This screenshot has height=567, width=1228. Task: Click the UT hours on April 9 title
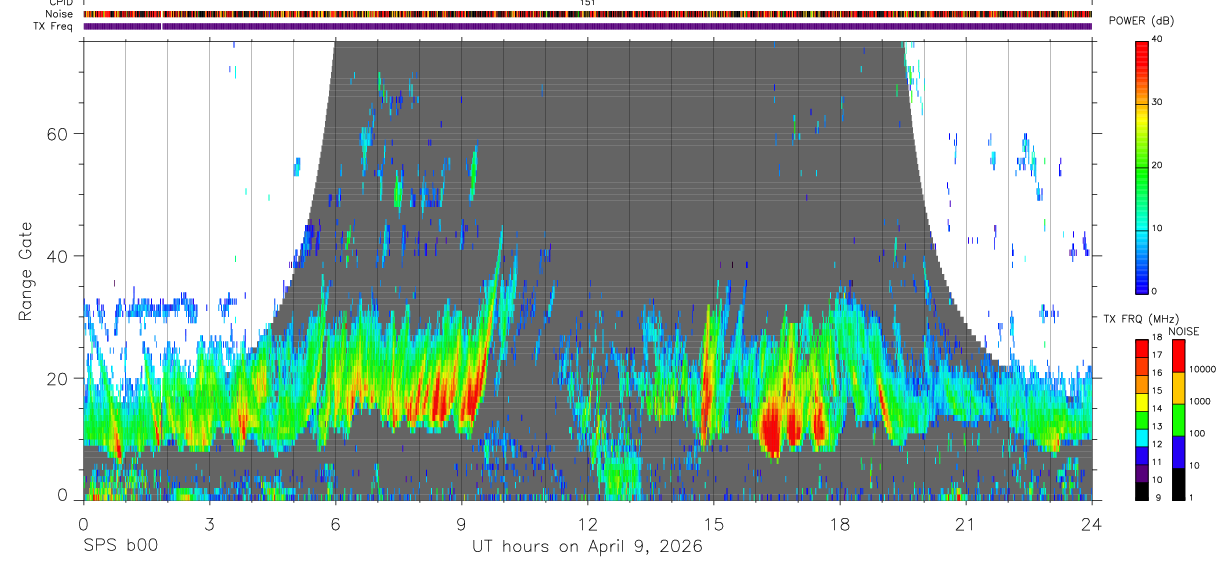587,547
